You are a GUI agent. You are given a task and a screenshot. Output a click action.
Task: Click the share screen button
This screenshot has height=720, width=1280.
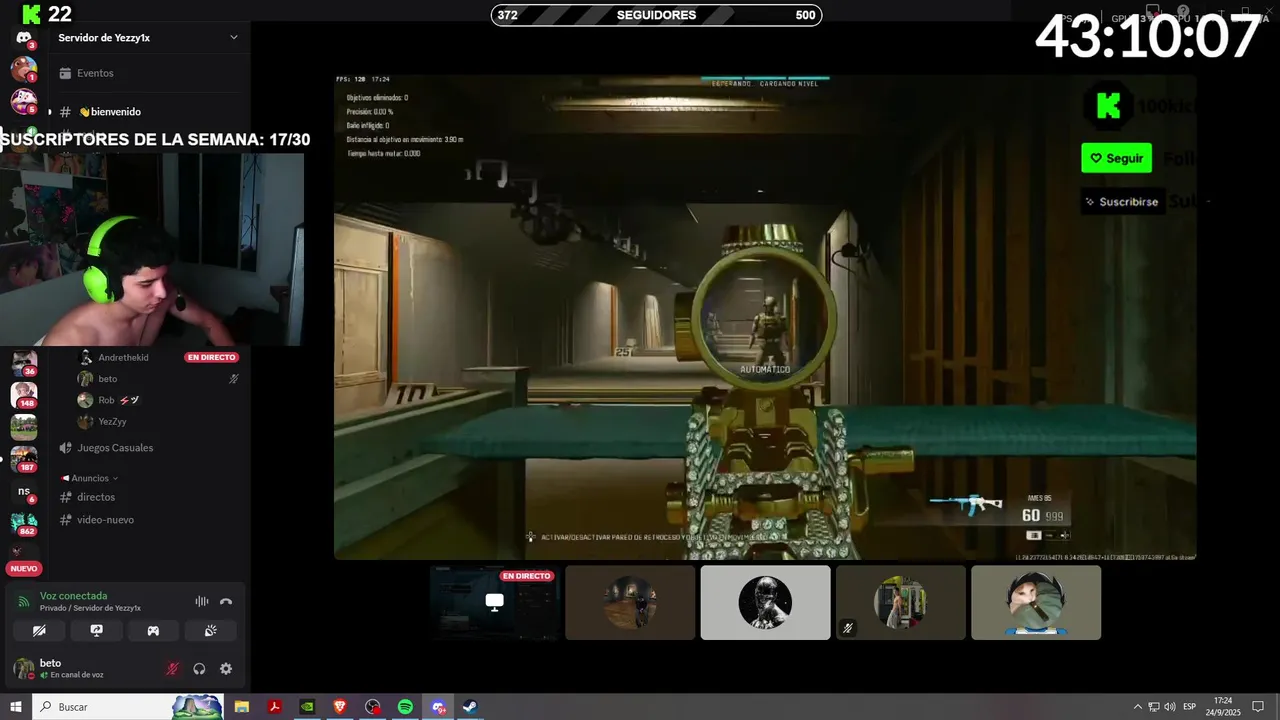pos(96,630)
